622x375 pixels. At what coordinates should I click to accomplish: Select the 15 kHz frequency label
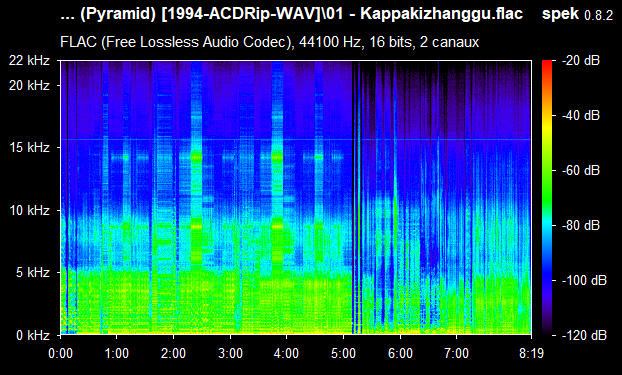[x=30, y=148]
